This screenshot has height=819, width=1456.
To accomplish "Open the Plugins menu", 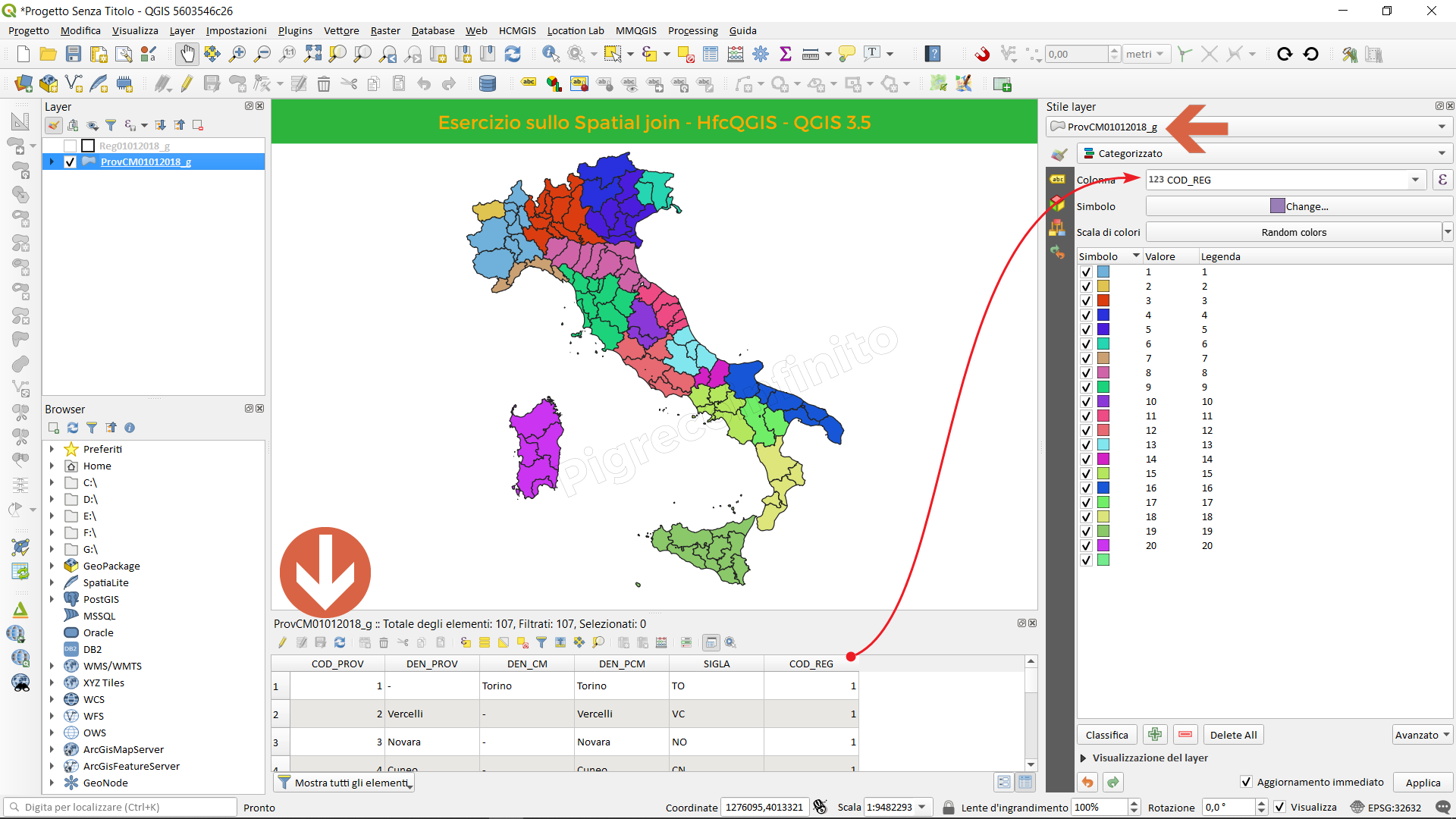I will [x=295, y=30].
